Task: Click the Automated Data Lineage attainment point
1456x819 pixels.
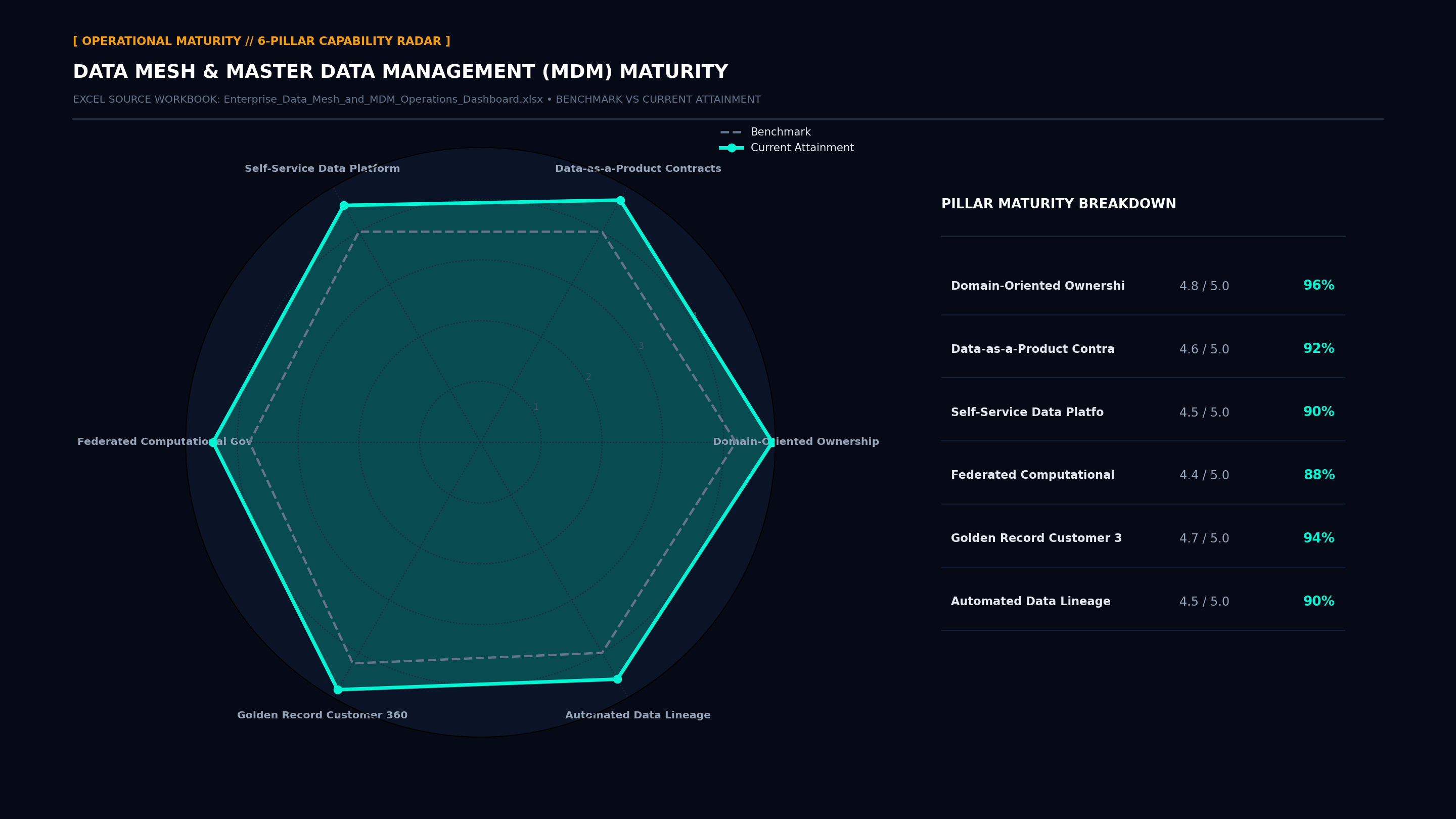Action: point(618,679)
